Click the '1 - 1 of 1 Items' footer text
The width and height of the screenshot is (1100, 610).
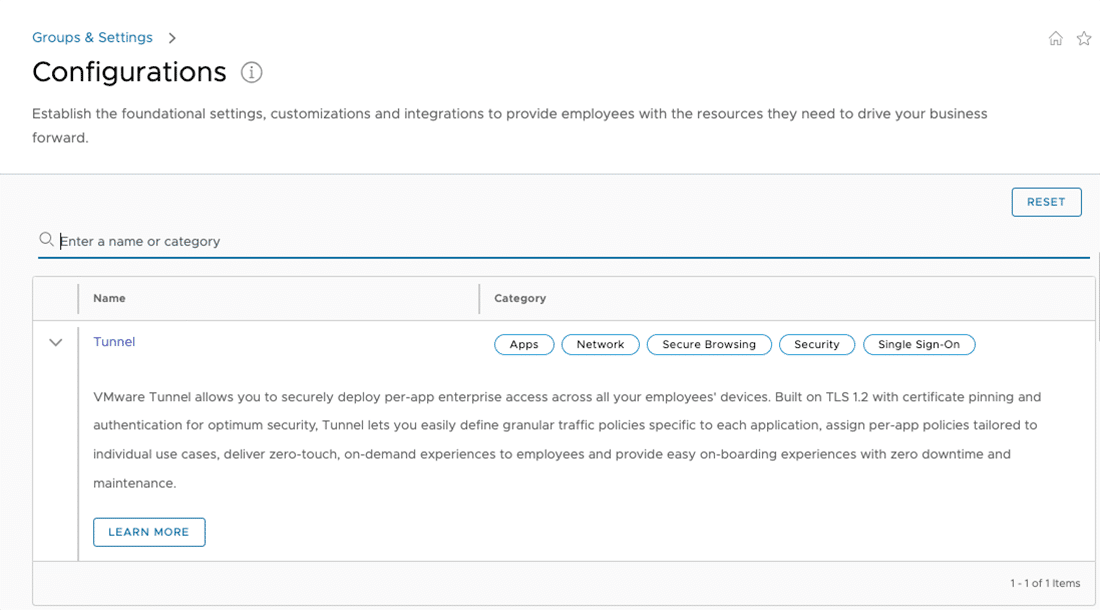[1045, 583]
